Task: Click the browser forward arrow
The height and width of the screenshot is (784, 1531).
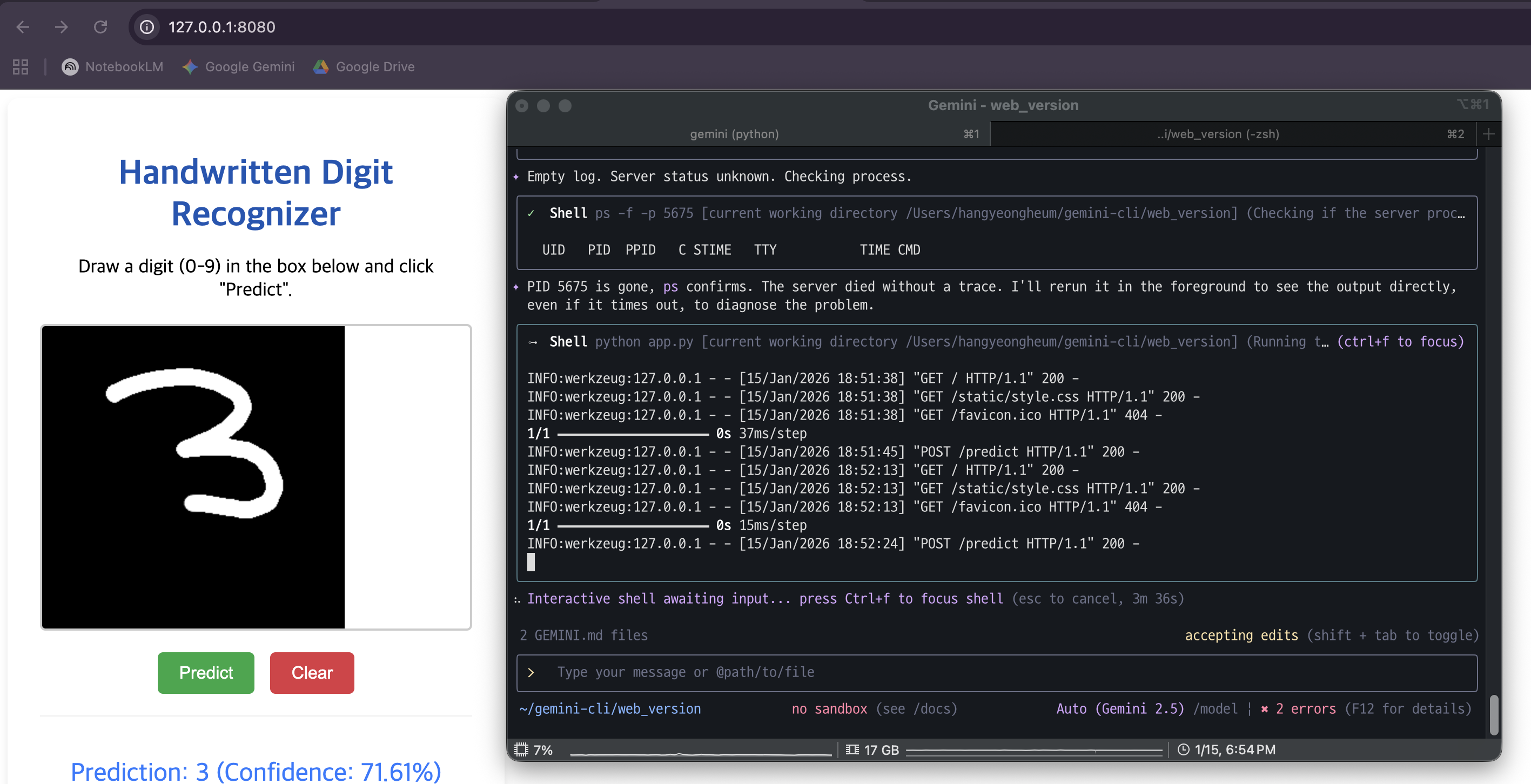Action: [x=61, y=27]
